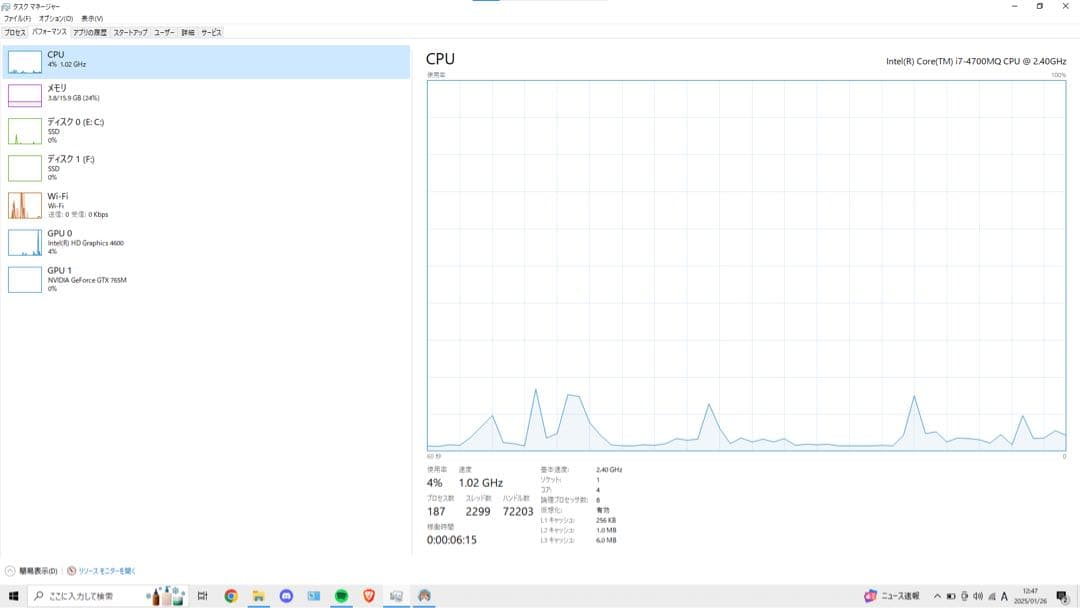This screenshot has width=1080, height=608.
Task: Switch to the プロセス tab
Action: [x=15, y=32]
